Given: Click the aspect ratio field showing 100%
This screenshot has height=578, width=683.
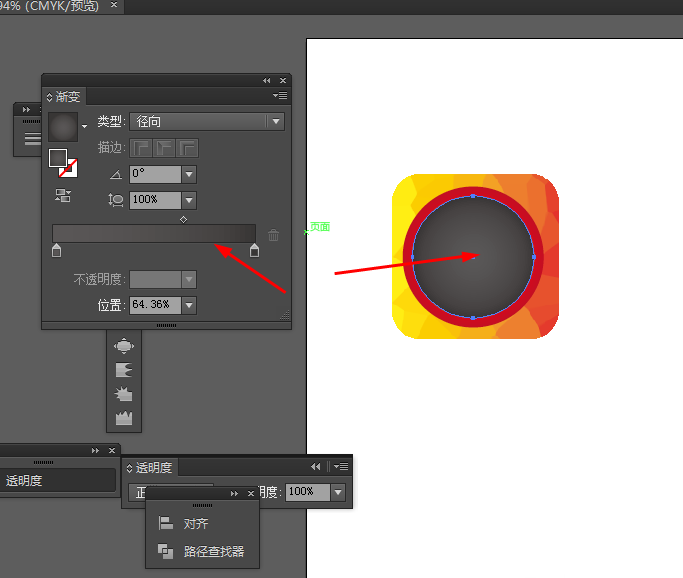Looking at the screenshot, I should tap(155, 200).
